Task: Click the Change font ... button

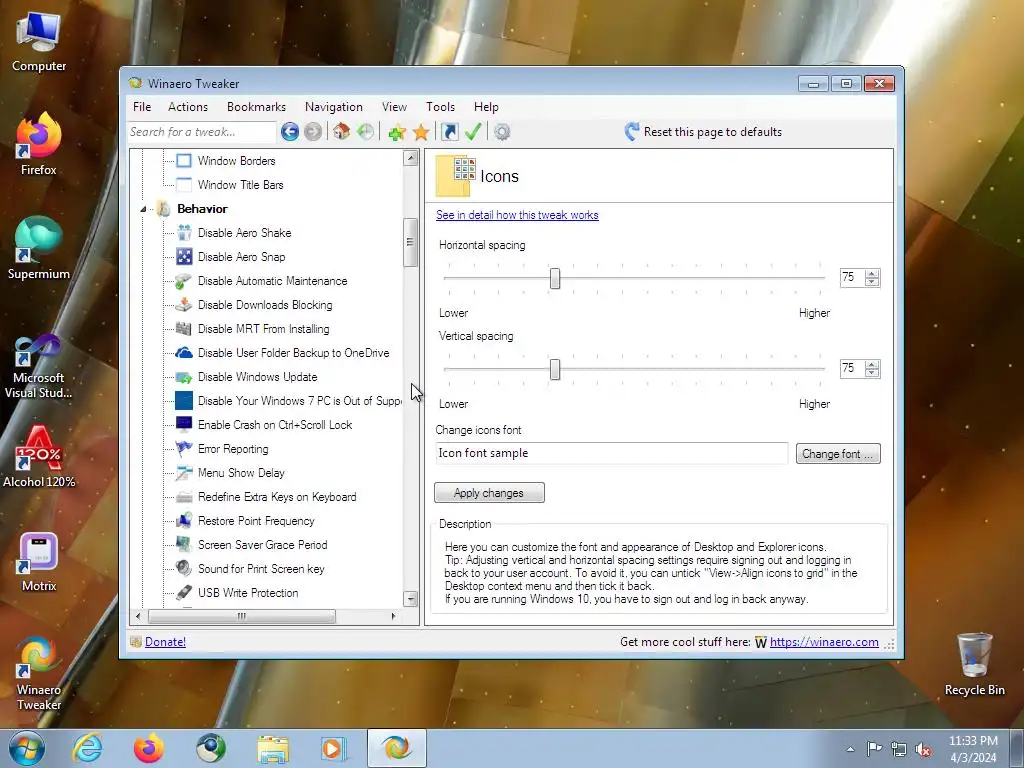Action: 838,454
